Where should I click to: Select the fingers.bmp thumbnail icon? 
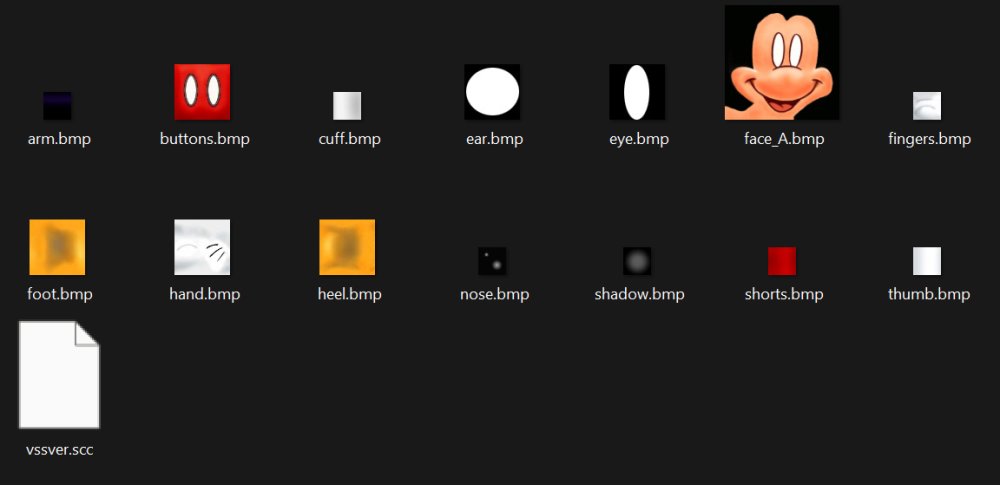[x=927, y=106]
